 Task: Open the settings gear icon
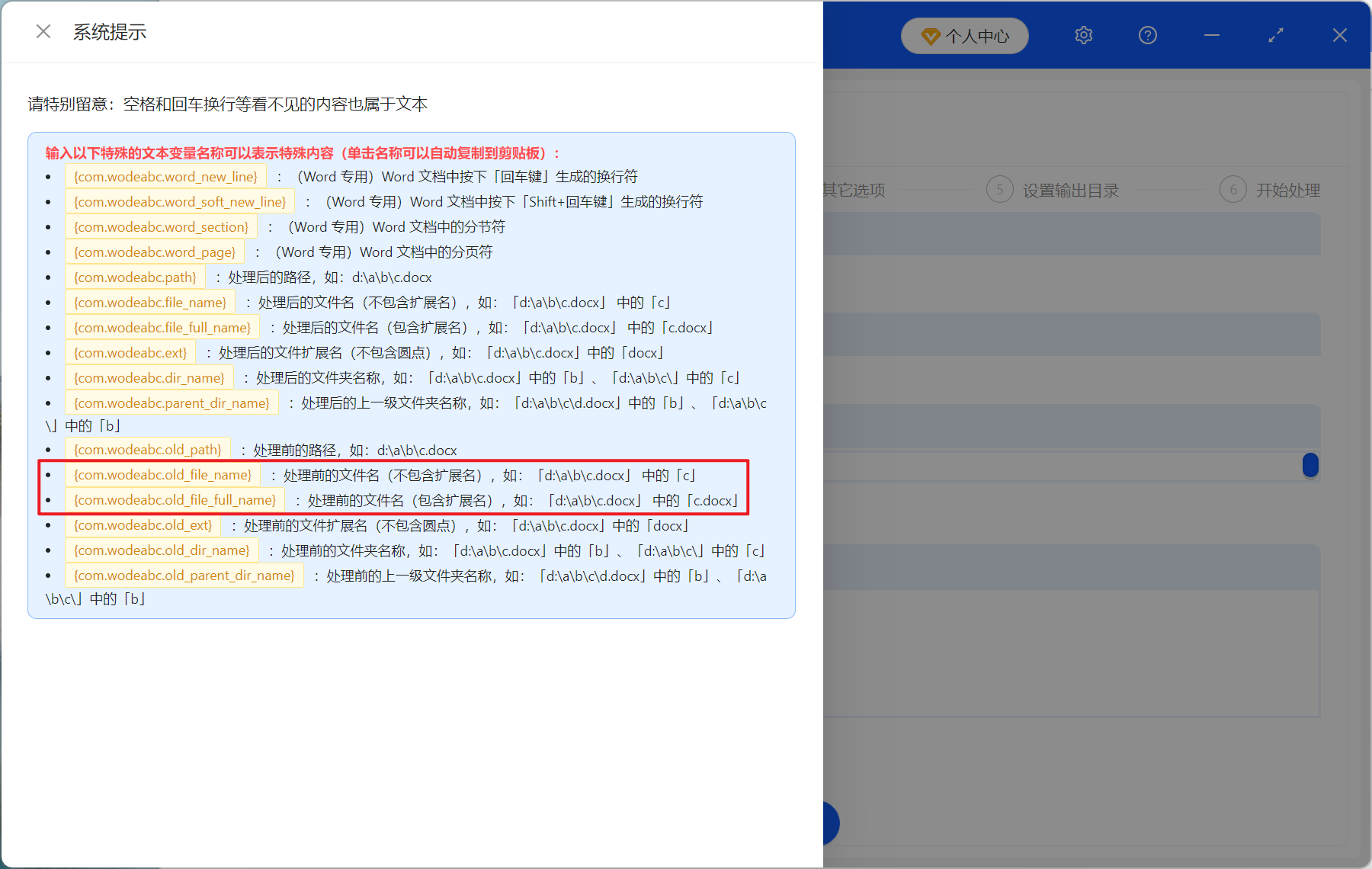1083,35
